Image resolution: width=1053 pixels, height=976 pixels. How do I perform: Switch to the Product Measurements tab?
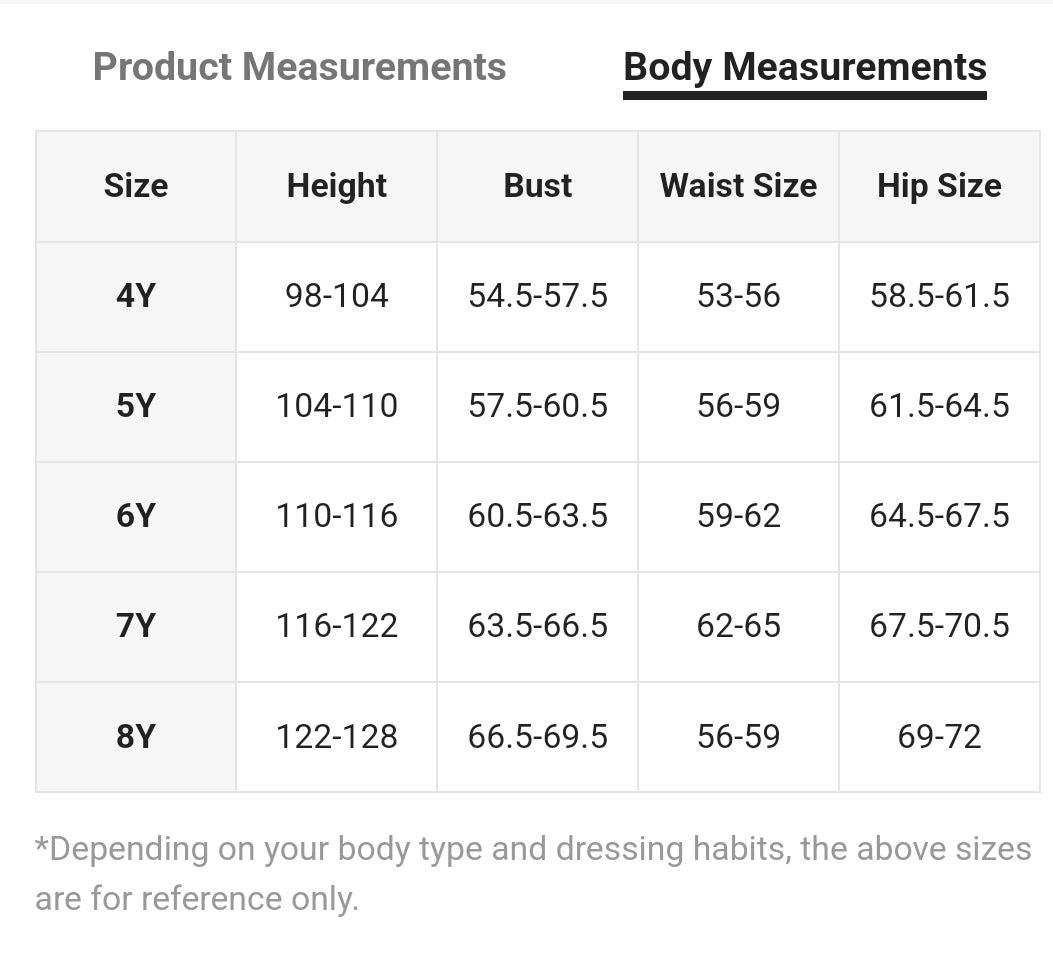point(299,67)
